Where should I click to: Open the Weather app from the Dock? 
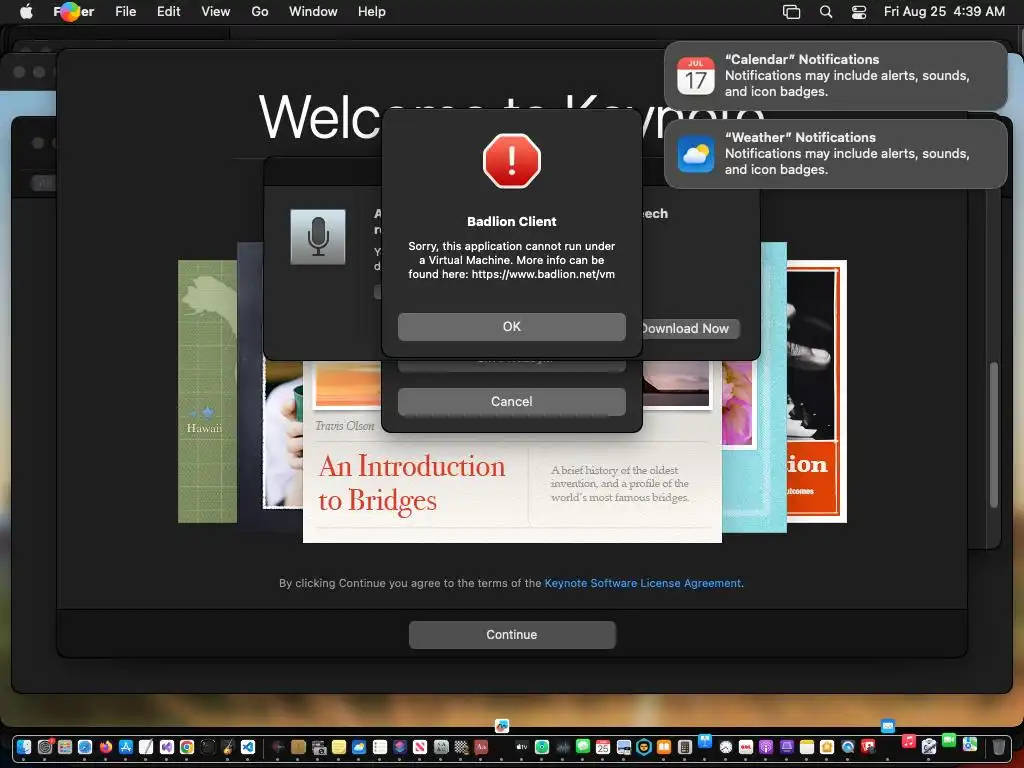(x=359, y=747)
